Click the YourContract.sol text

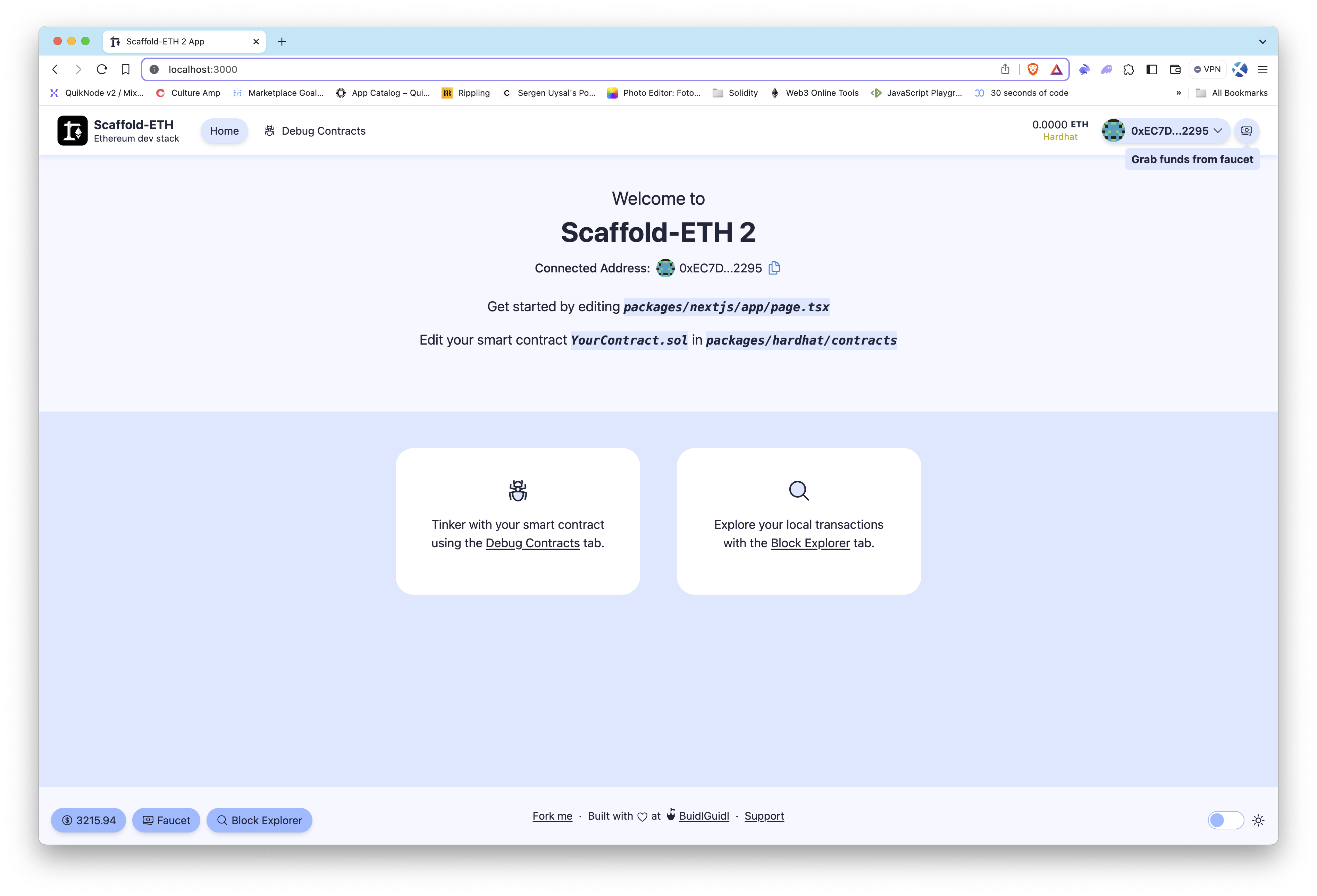629,340
